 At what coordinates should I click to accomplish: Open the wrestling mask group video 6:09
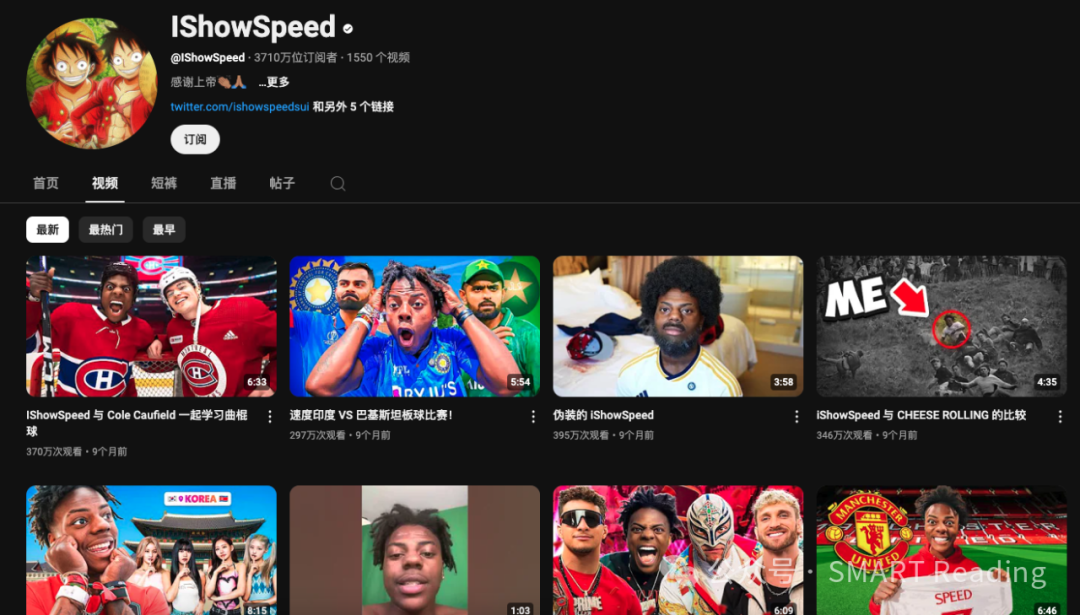point(678,550)
